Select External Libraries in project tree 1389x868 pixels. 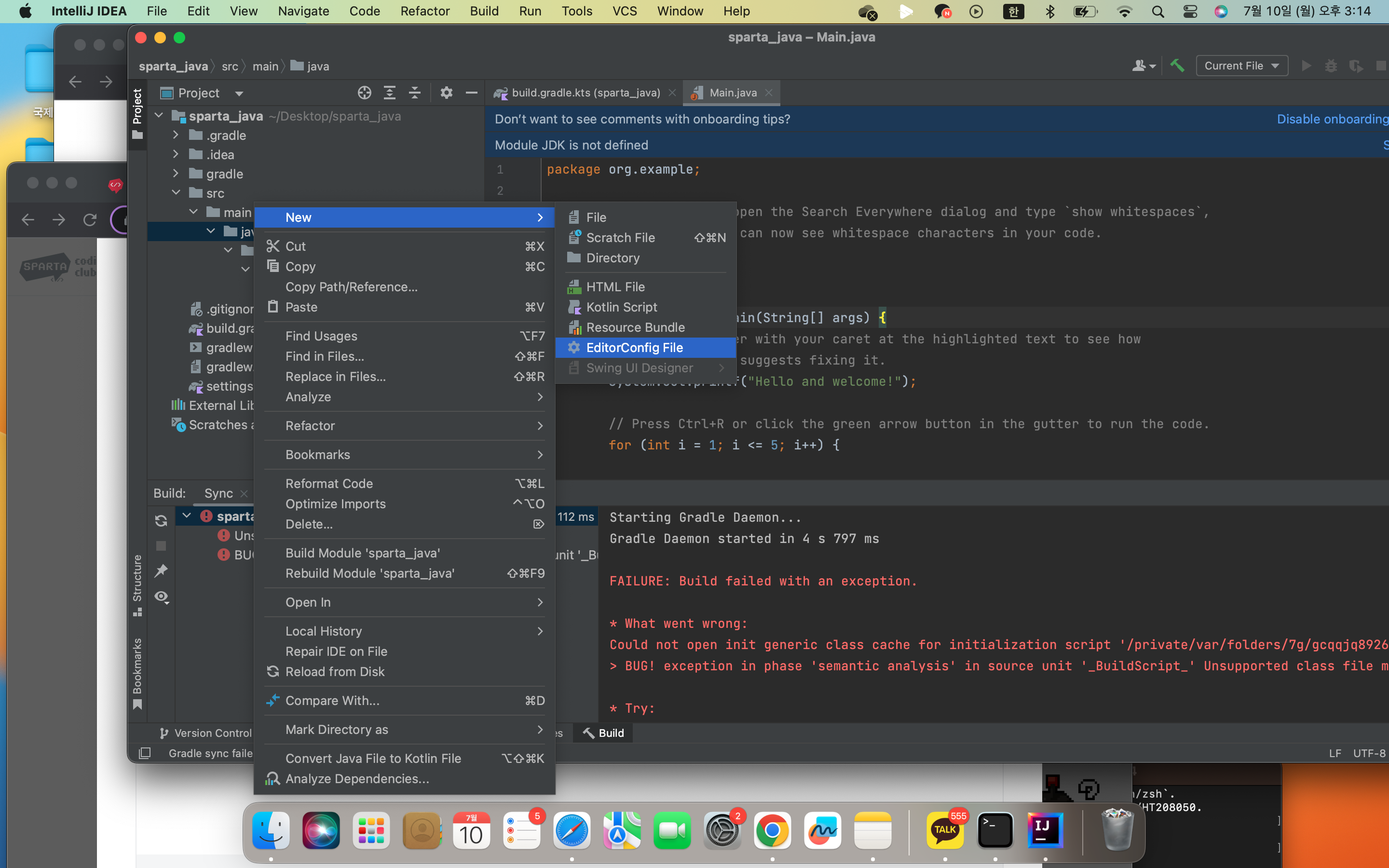click(212, 405)
